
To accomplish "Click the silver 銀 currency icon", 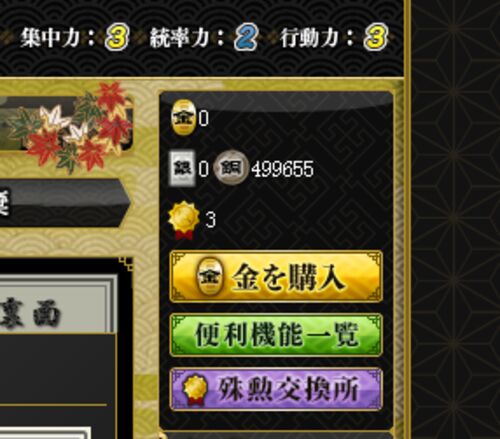I will pyautogui.click(x=182, y=168).
